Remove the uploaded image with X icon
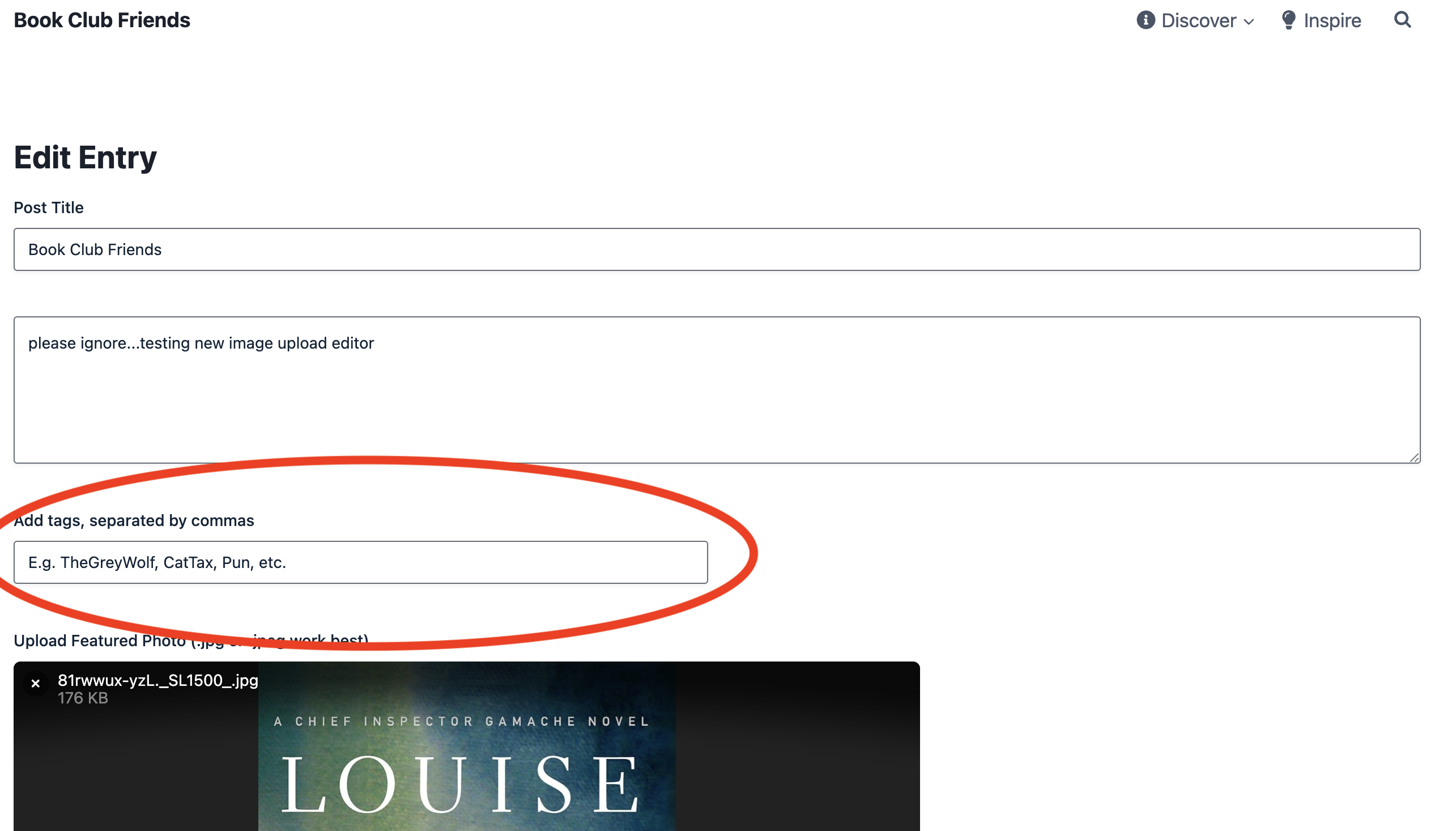This screenshot has width=1456, height=831. [x=35, y=683]
